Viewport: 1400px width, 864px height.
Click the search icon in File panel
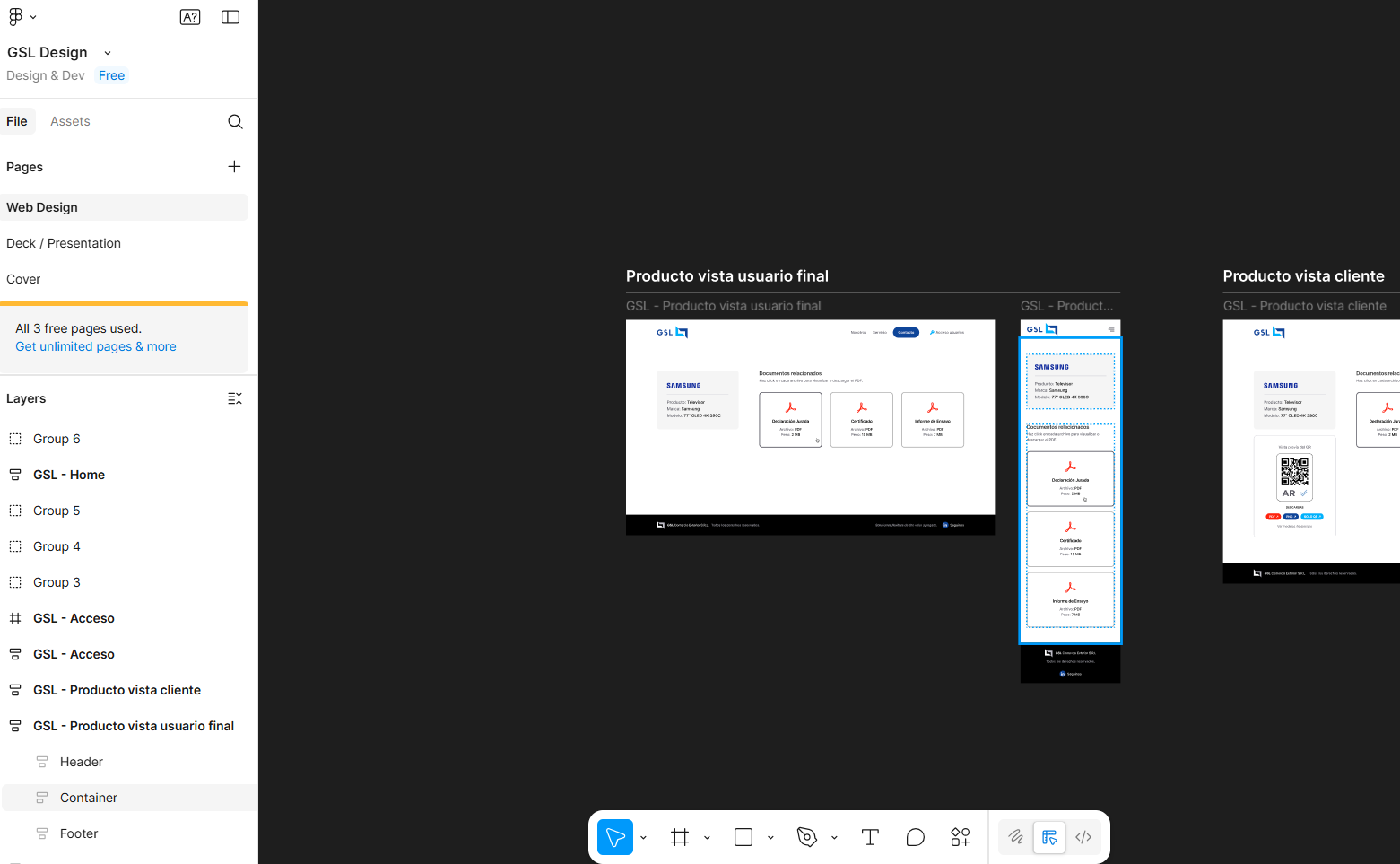[235, 122]
